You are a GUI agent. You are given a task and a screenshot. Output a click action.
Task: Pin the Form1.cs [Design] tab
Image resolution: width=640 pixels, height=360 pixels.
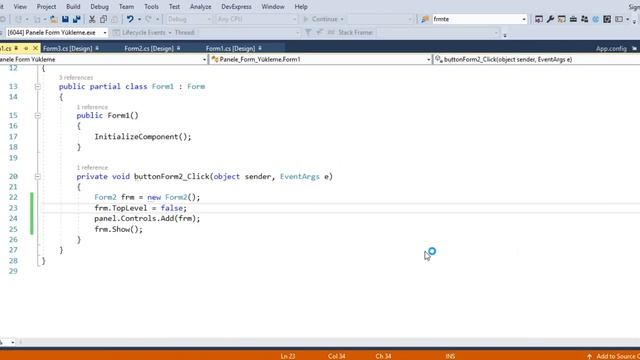point(260,48)
